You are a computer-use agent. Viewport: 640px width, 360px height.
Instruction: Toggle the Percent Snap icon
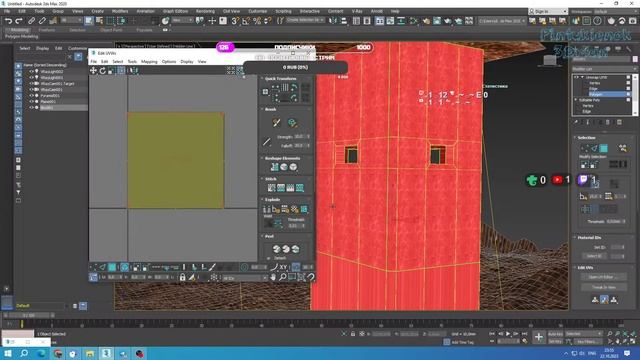257,20
